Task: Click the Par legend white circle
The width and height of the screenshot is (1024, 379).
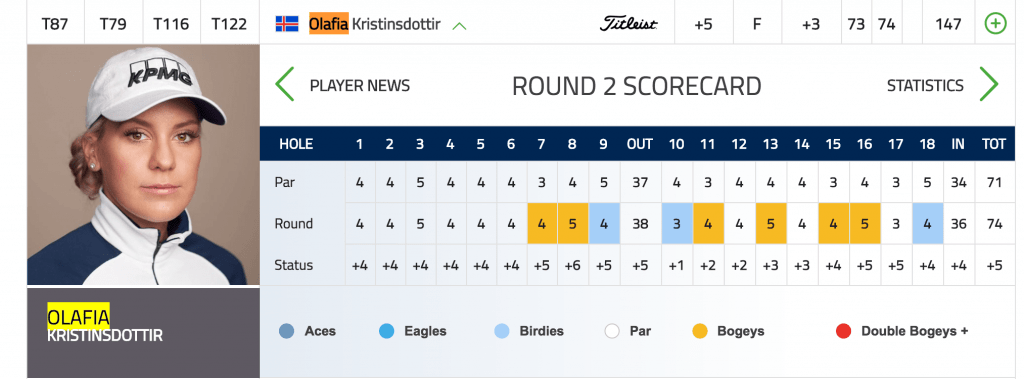Action: click(x=612, y=331)
